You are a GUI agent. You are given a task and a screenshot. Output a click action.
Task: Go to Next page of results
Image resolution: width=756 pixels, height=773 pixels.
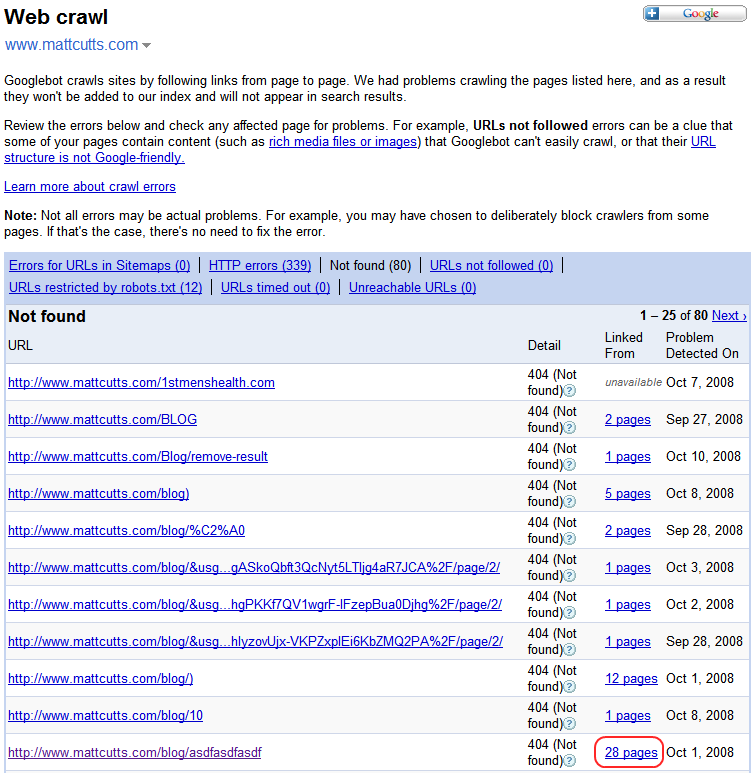click(729, 316)
